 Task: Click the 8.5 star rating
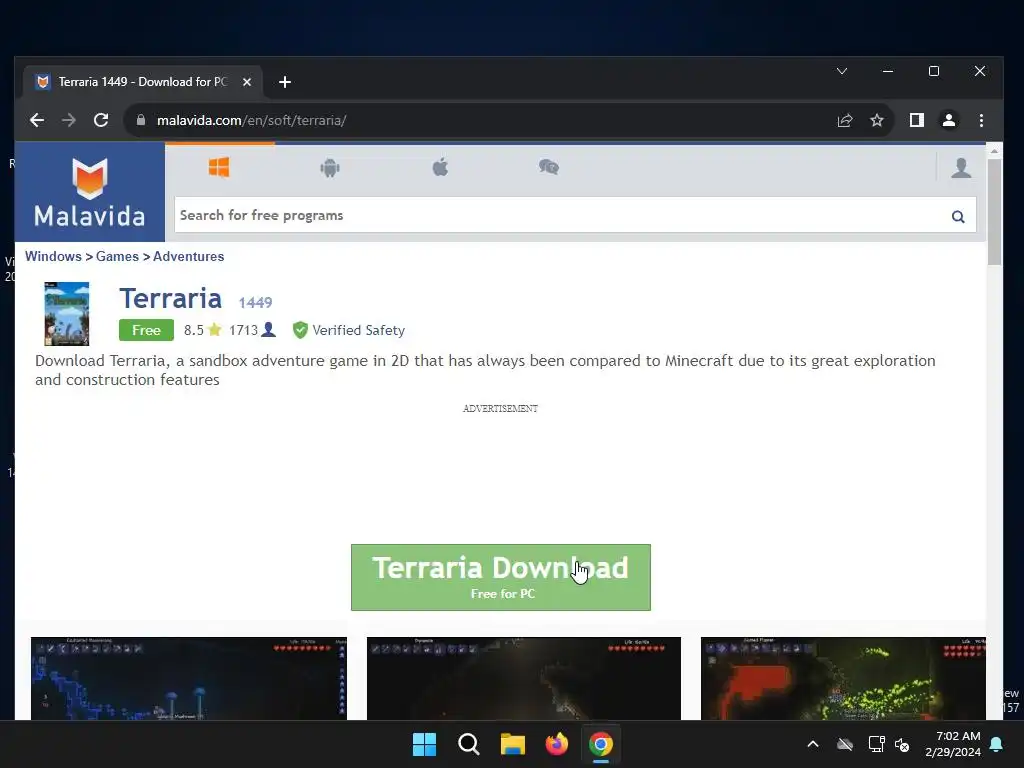[x=202, y=330]
